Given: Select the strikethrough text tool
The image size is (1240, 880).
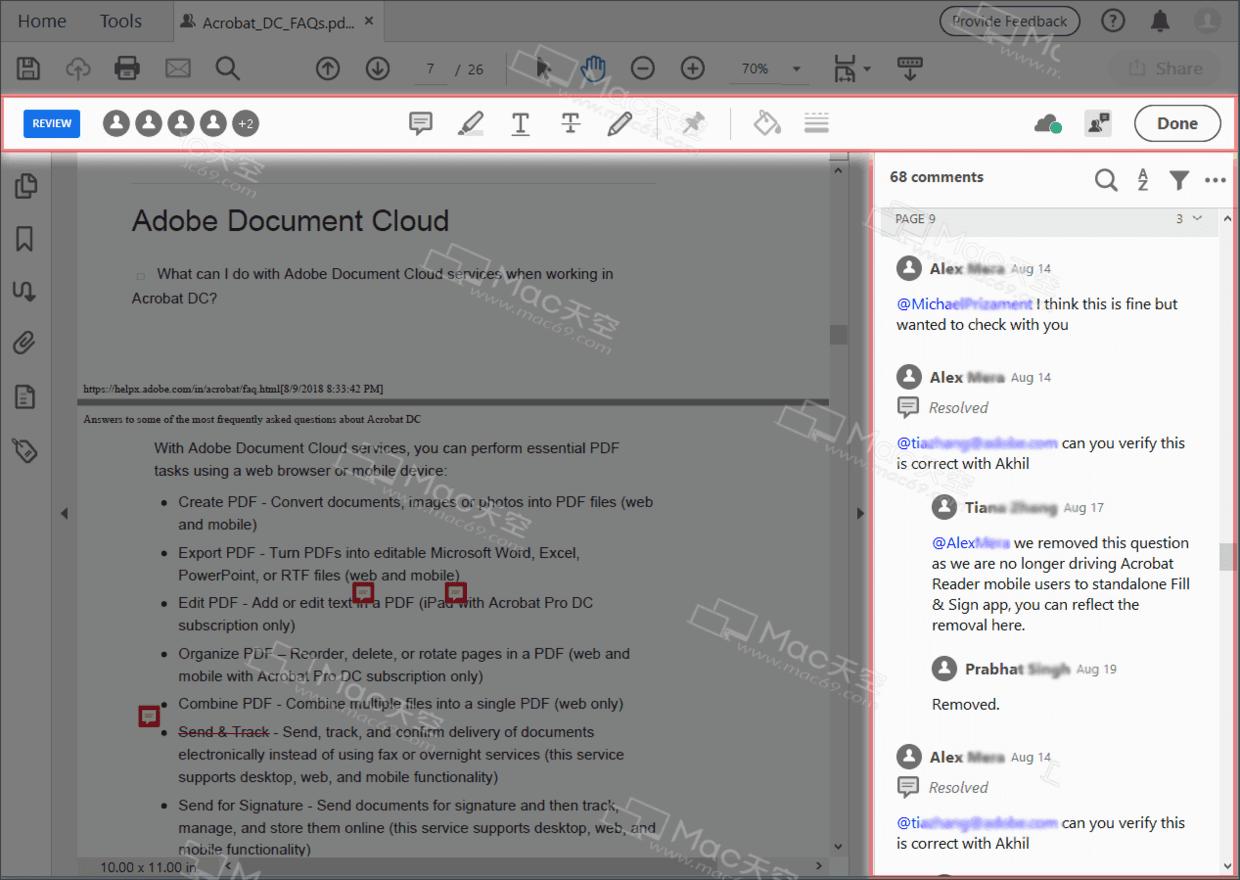Looking at the screenshot, I should tap(570, 123).
